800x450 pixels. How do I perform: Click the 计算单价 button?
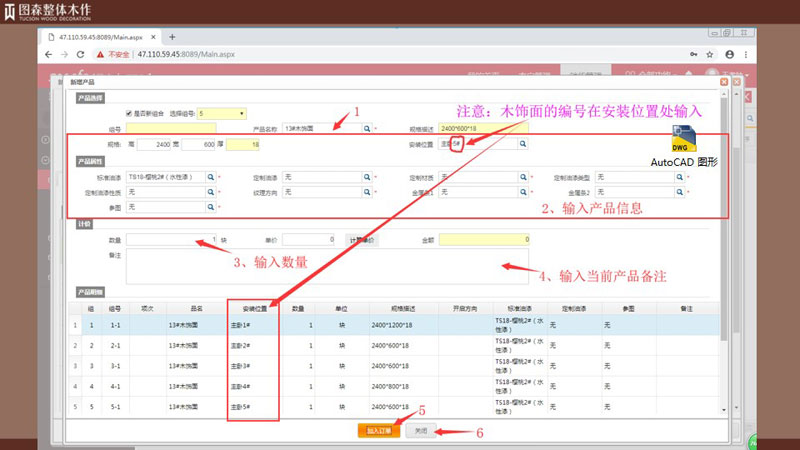point(361,240)
